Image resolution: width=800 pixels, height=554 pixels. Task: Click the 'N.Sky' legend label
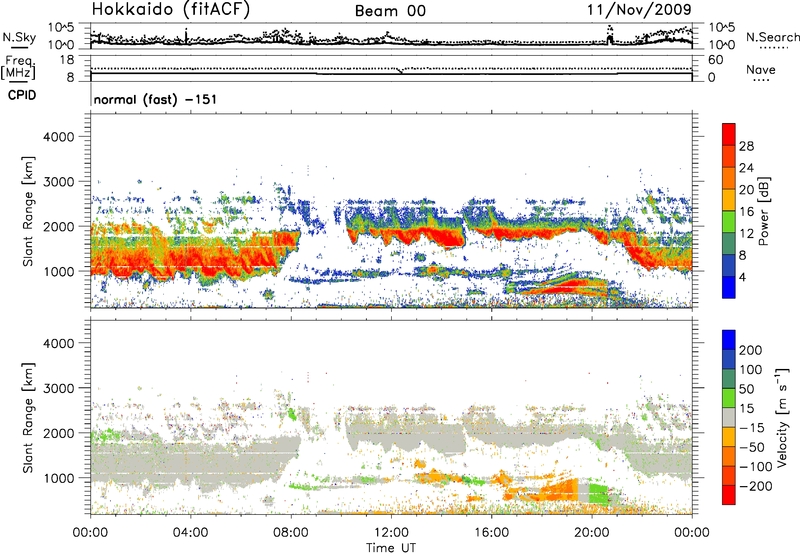point(19,37)
